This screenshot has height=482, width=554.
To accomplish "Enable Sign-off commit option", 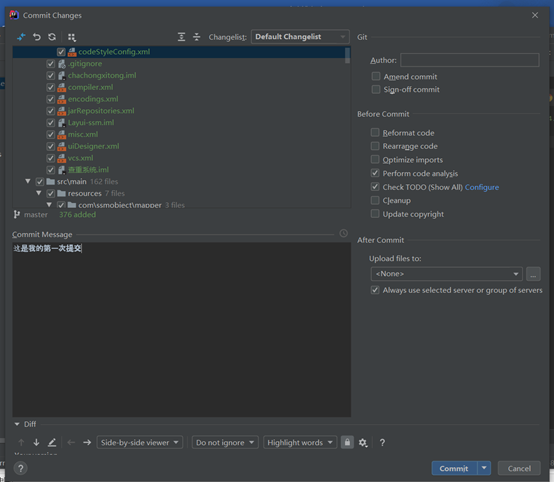I will coord(376,89).
